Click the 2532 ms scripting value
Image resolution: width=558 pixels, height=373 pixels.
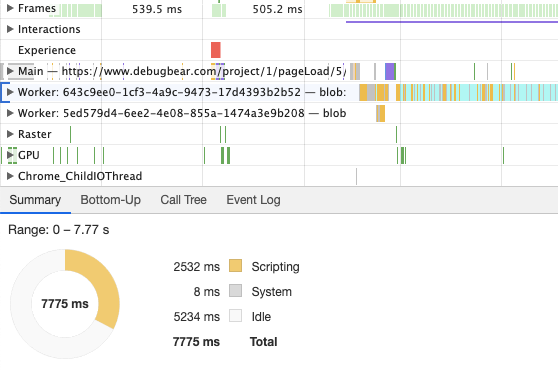(x=197, y=267)
